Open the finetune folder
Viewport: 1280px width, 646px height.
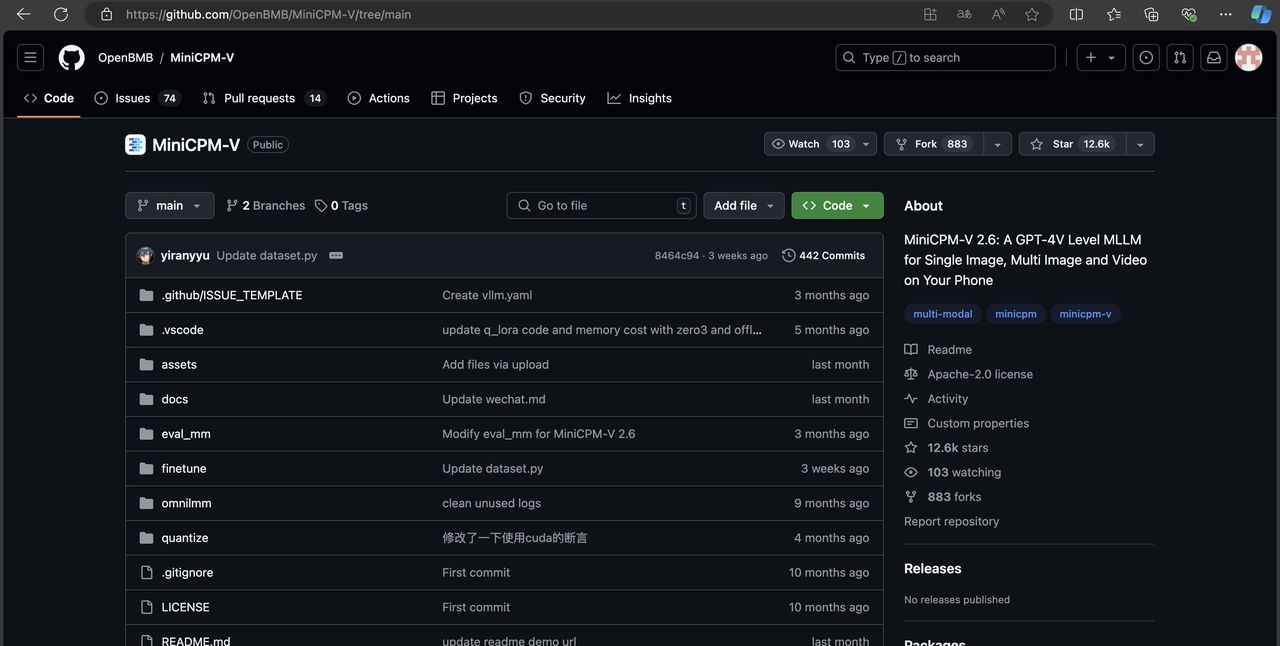pos(184,469)
